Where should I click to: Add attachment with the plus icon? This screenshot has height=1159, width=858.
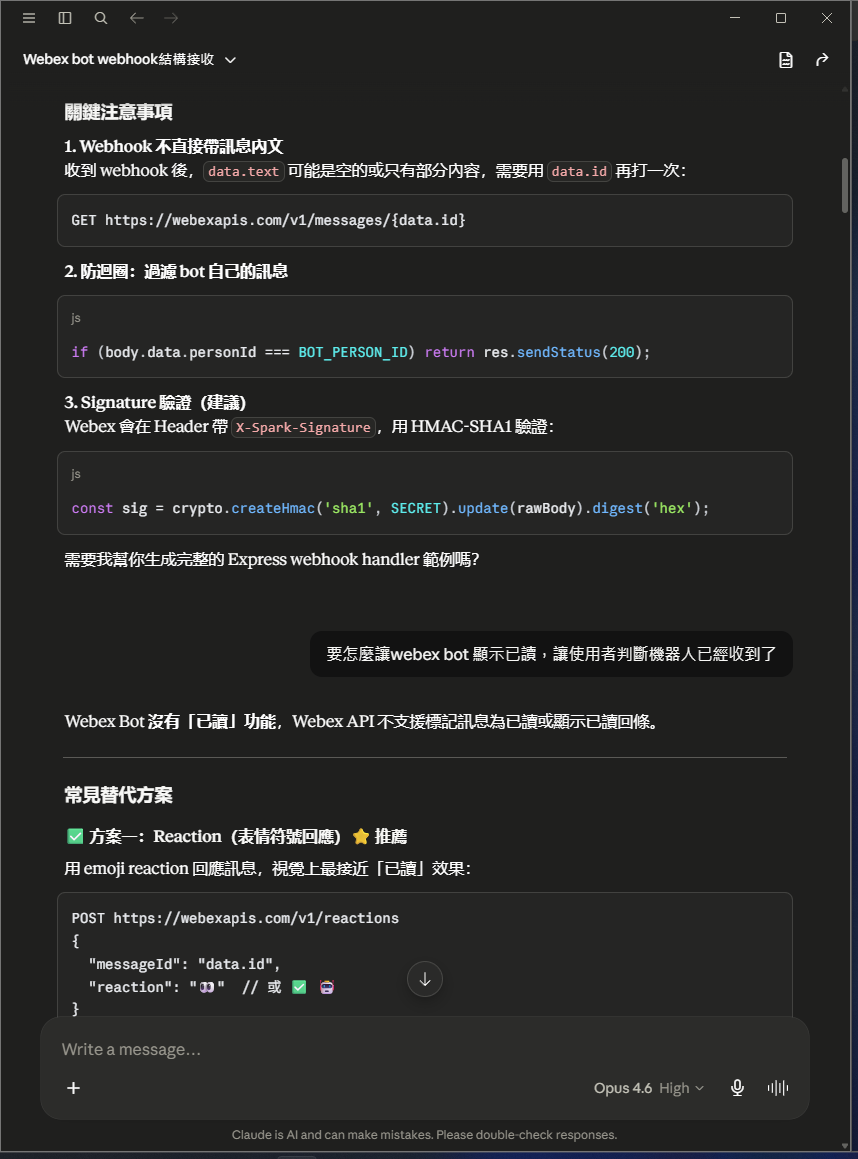coord(74,1088)
